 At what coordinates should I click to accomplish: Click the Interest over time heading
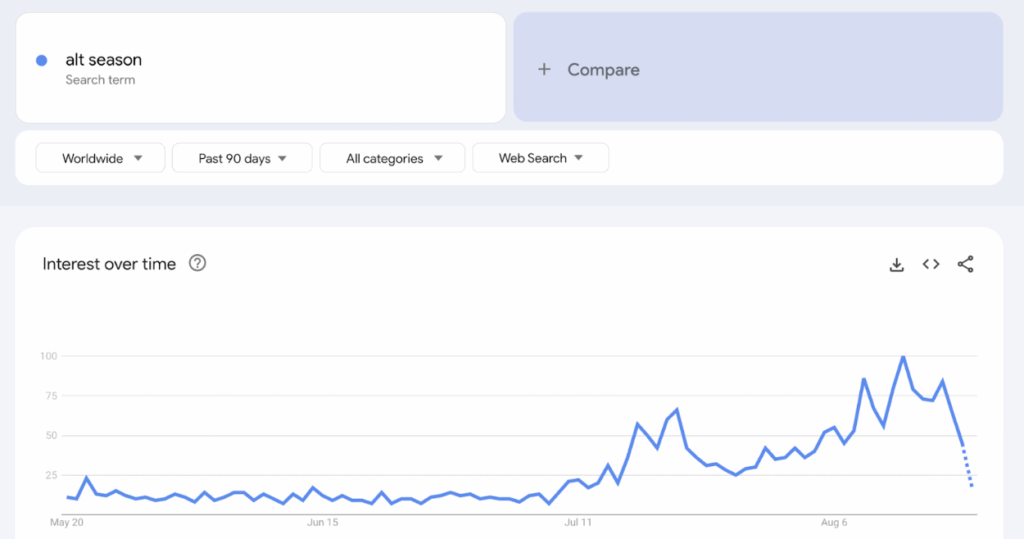[x=109, y=264]
